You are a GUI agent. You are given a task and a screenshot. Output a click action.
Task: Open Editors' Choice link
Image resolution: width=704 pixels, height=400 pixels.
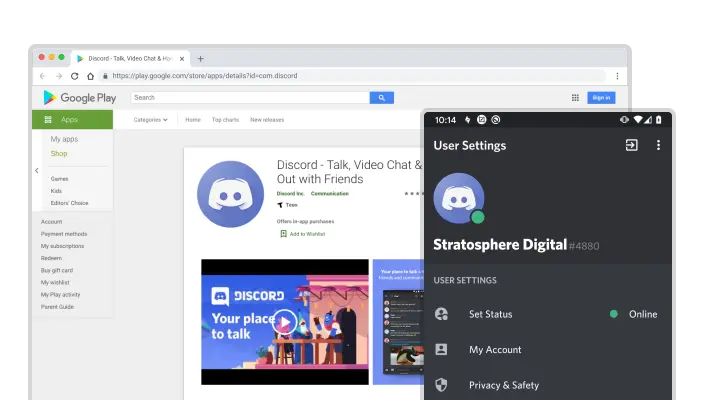[69, 203]
